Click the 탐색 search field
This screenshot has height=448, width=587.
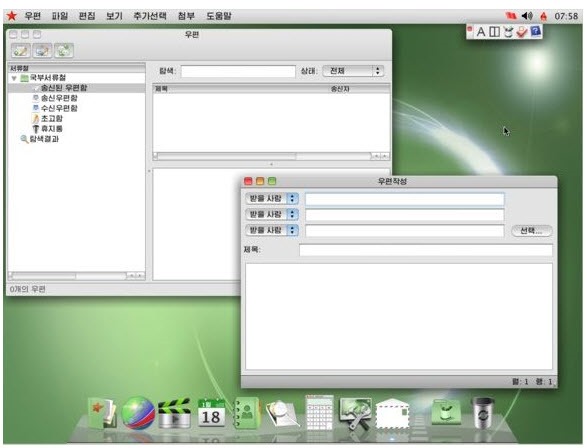coord(238,71)
